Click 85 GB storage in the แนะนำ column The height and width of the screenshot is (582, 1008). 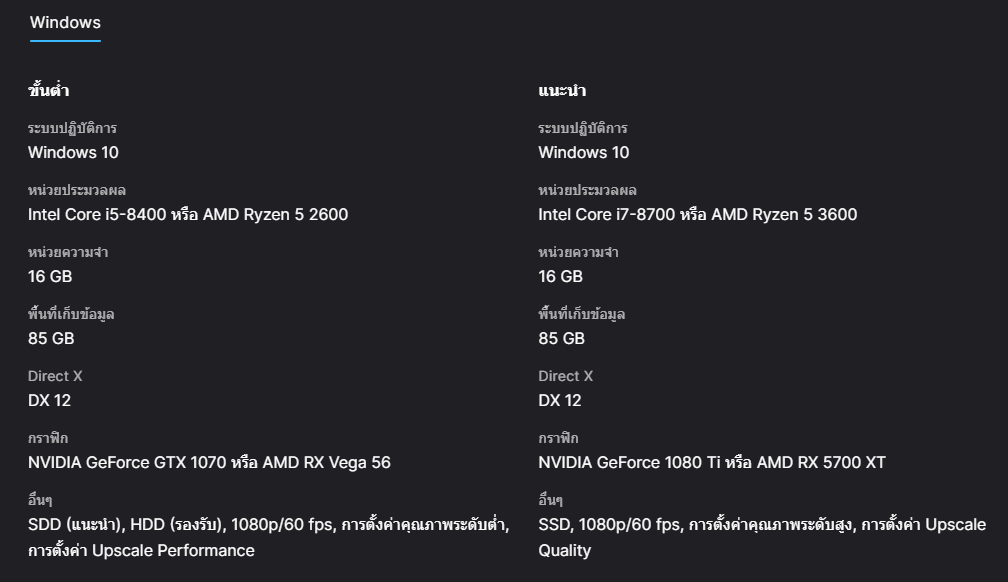(x=561, y=338)
